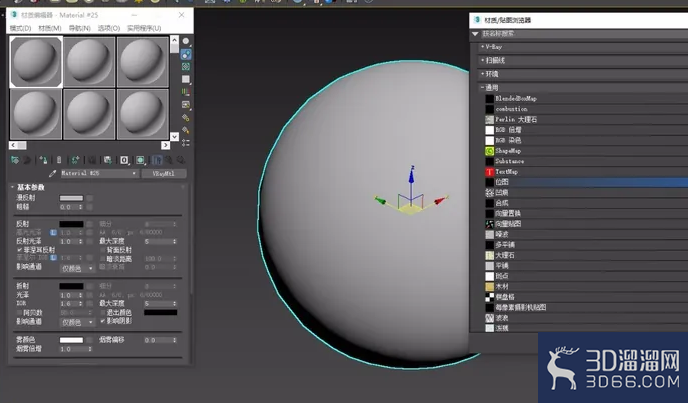Open reflection affect channels dropdown
Screen dimensions: 688x403
pyautogui.click(x=77, y=268)
